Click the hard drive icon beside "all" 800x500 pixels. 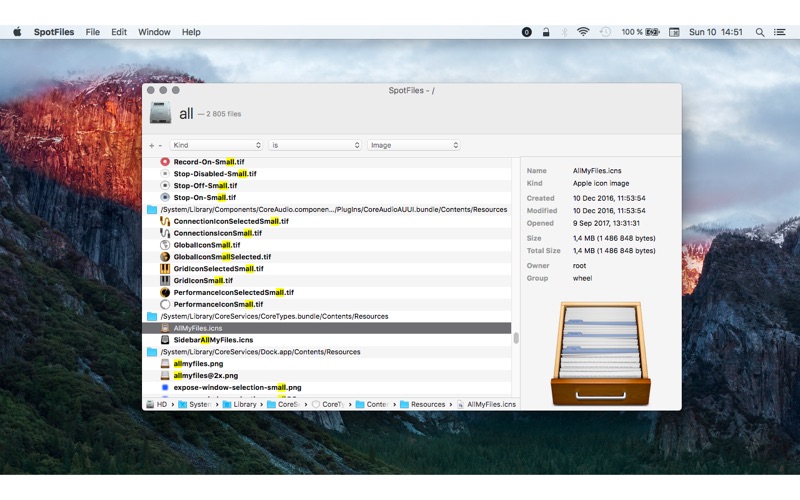[x=160, y=113]
